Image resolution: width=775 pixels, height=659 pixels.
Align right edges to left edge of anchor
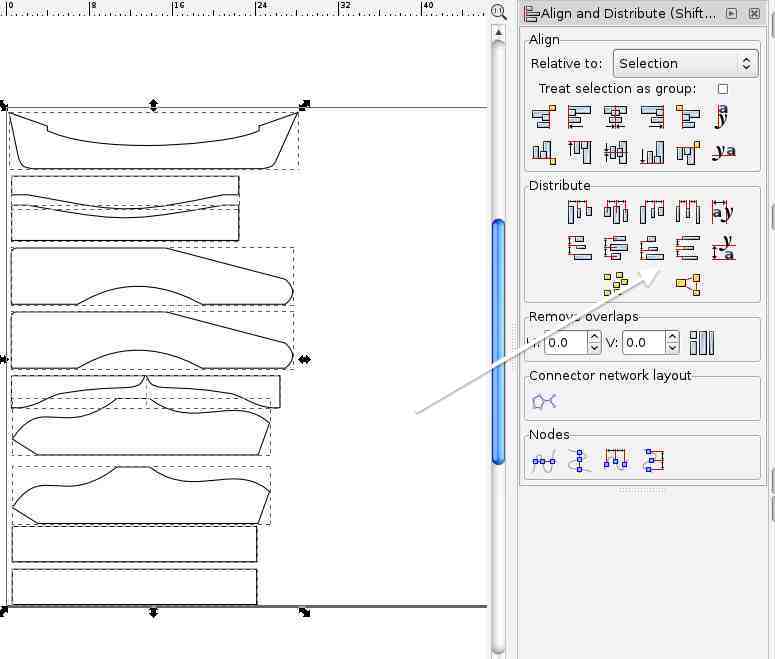[x=544, y=117]
